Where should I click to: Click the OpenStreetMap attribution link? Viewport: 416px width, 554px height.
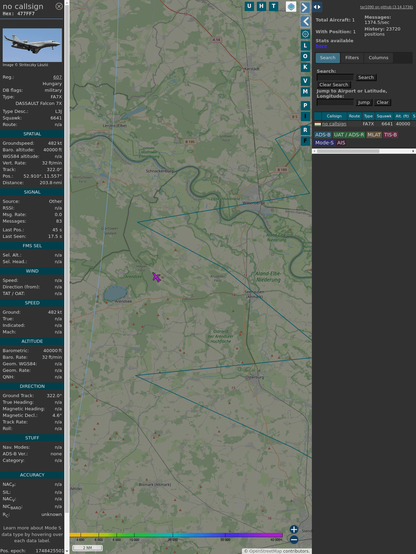(x=264, y=551)
